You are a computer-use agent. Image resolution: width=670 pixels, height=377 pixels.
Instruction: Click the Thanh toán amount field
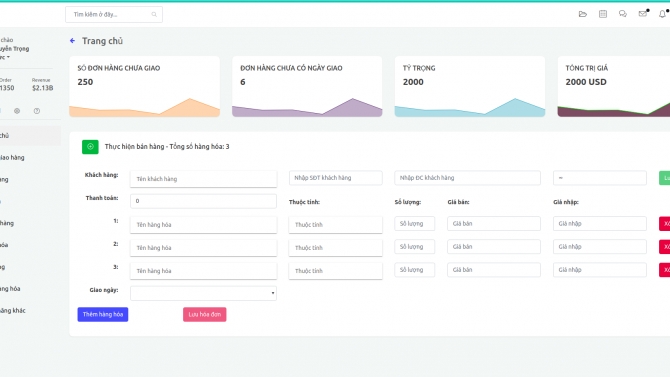tap(203, 201)
